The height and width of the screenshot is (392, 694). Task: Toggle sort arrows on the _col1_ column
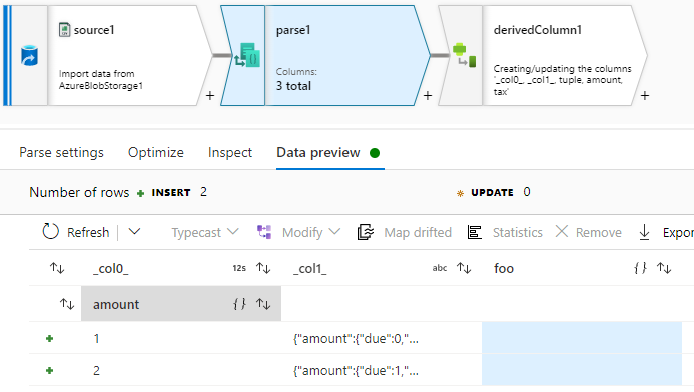pos(464,268)
